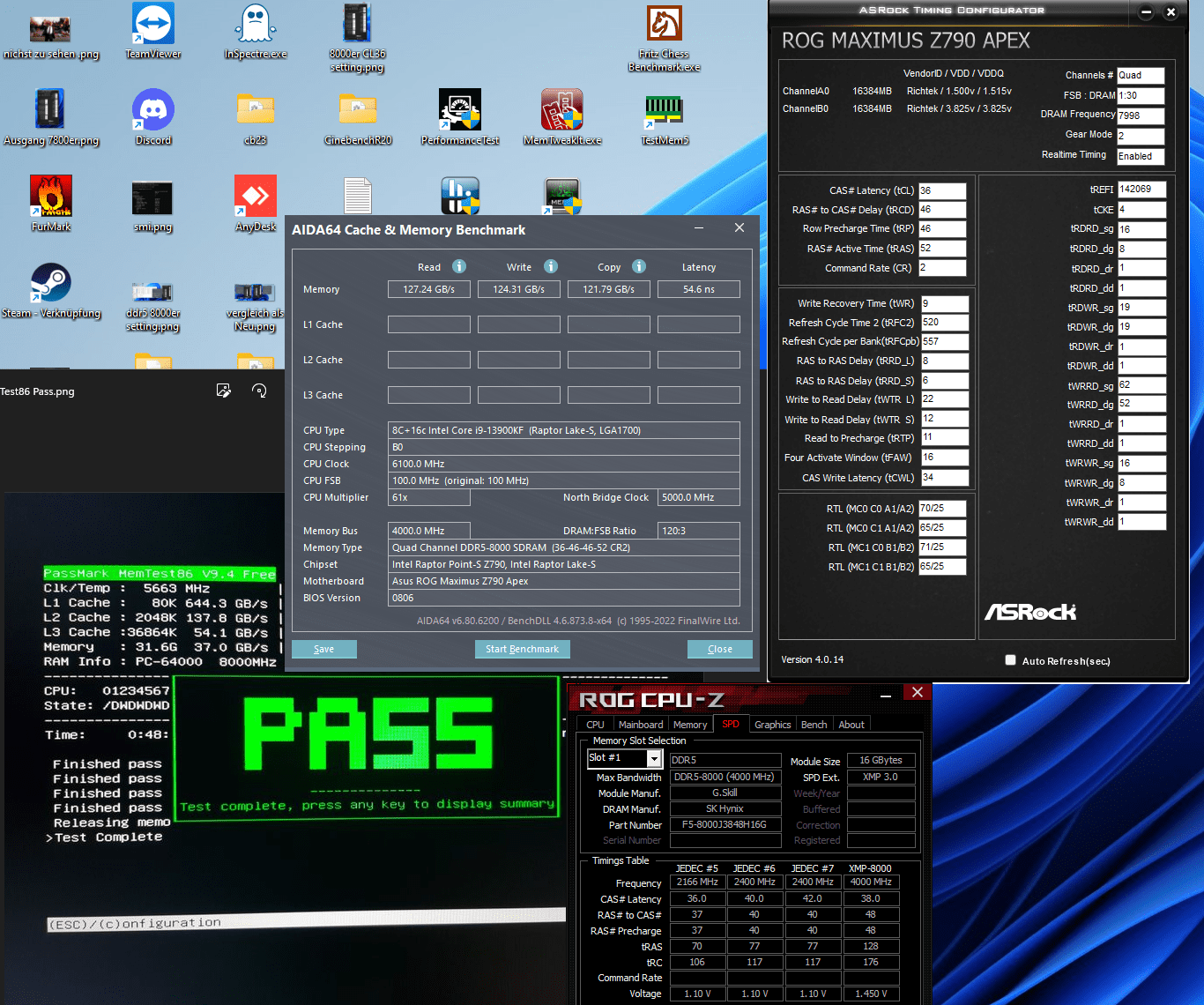Click the tRCD value field

coord(941,210)
